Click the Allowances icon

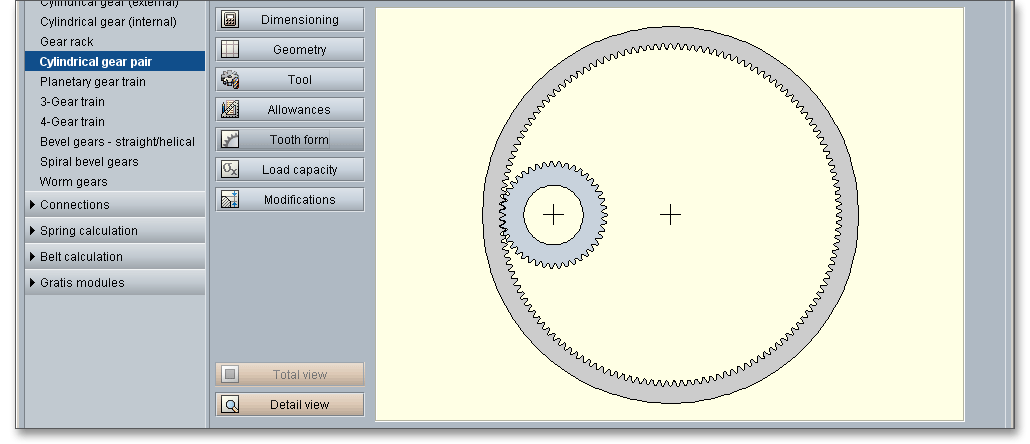230,110
